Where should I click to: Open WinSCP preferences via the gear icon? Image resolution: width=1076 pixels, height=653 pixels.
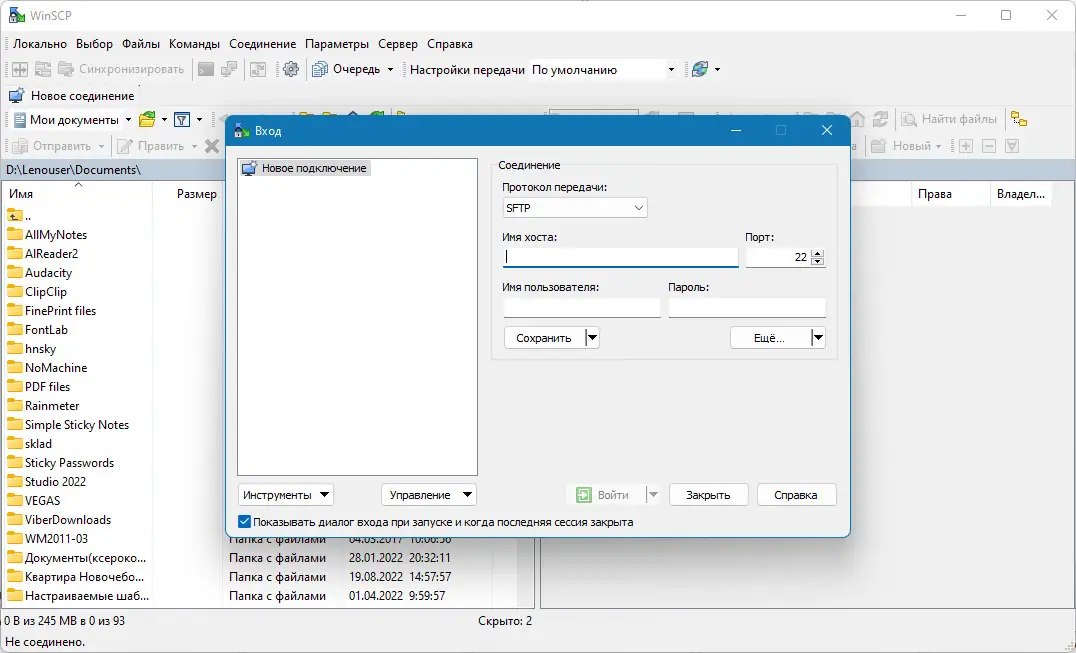point(292,70)
